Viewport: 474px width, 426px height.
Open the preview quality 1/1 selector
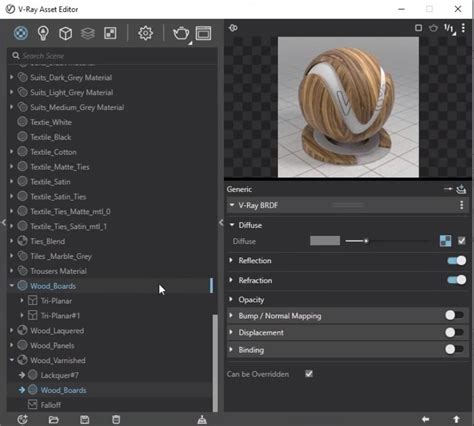pyautogui.click(x=449, y=29)
